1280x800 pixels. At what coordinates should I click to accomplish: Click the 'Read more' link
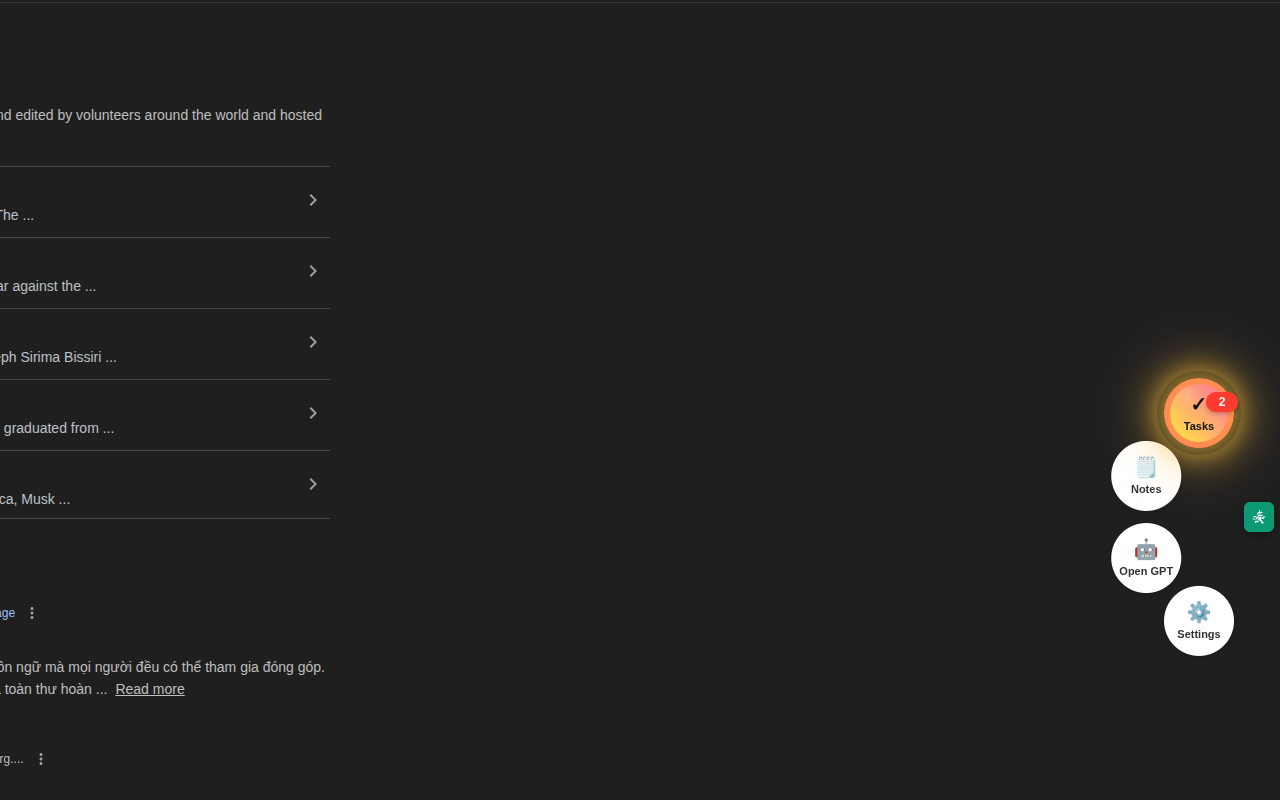[x=149, y=689]
